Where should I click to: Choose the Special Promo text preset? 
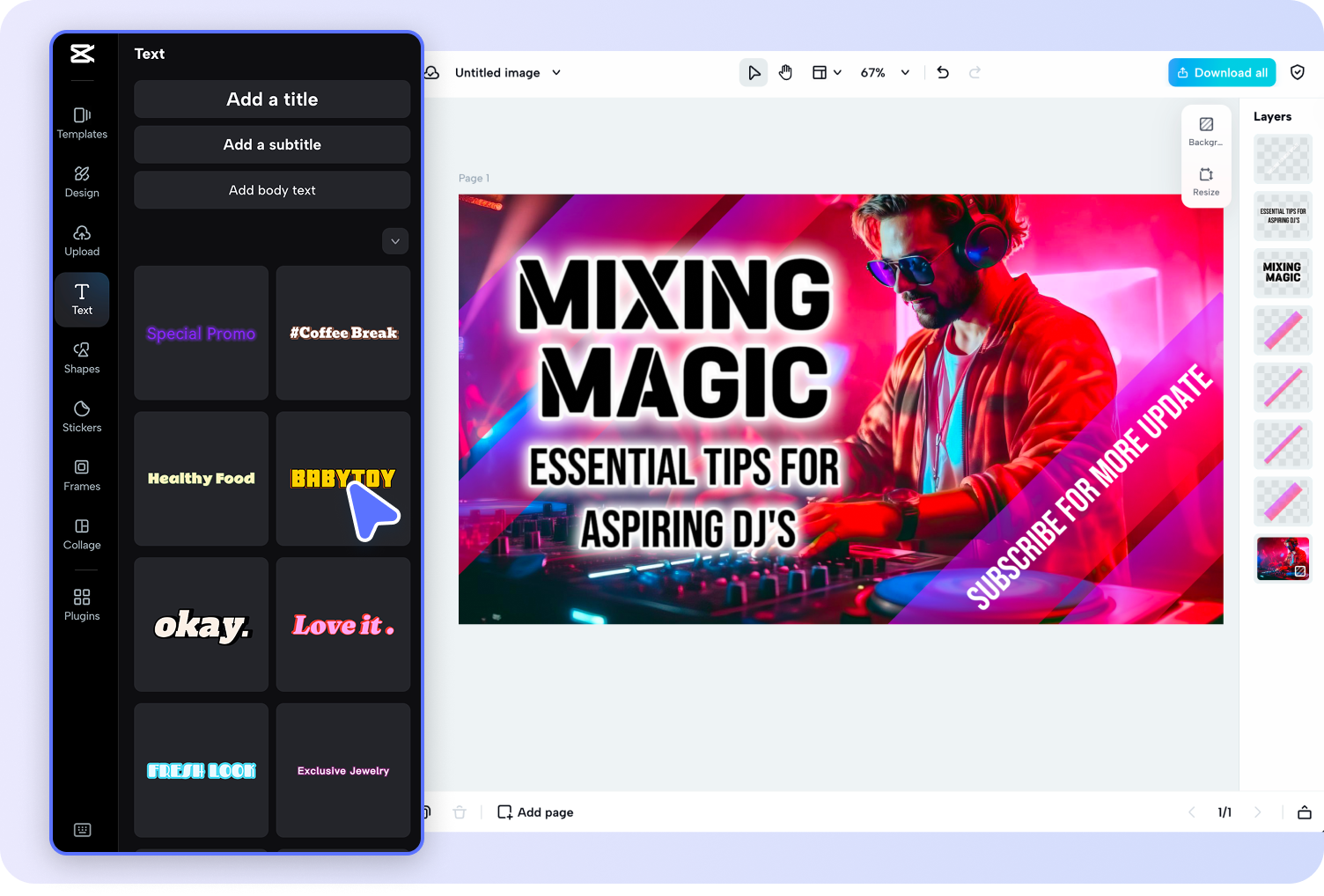tap(201, 333)
